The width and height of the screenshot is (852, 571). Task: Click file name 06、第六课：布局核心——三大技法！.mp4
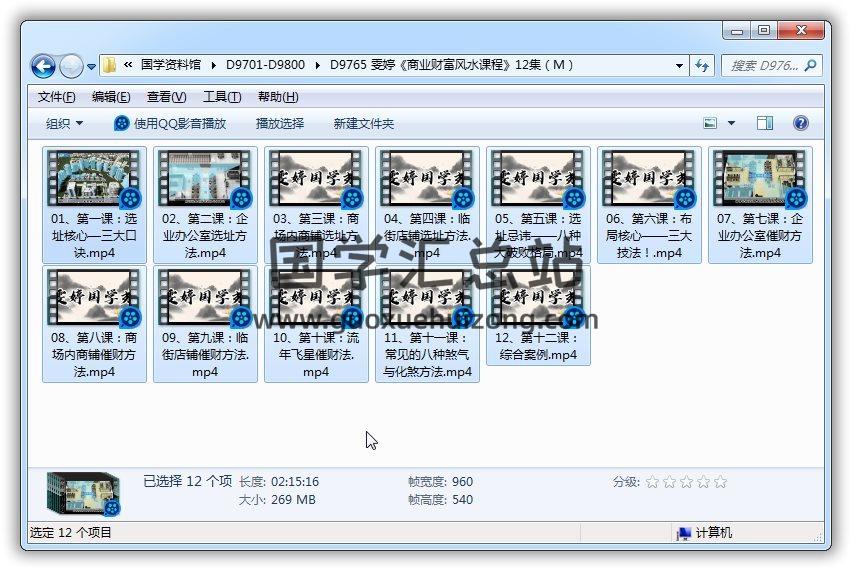coord(649,236)
